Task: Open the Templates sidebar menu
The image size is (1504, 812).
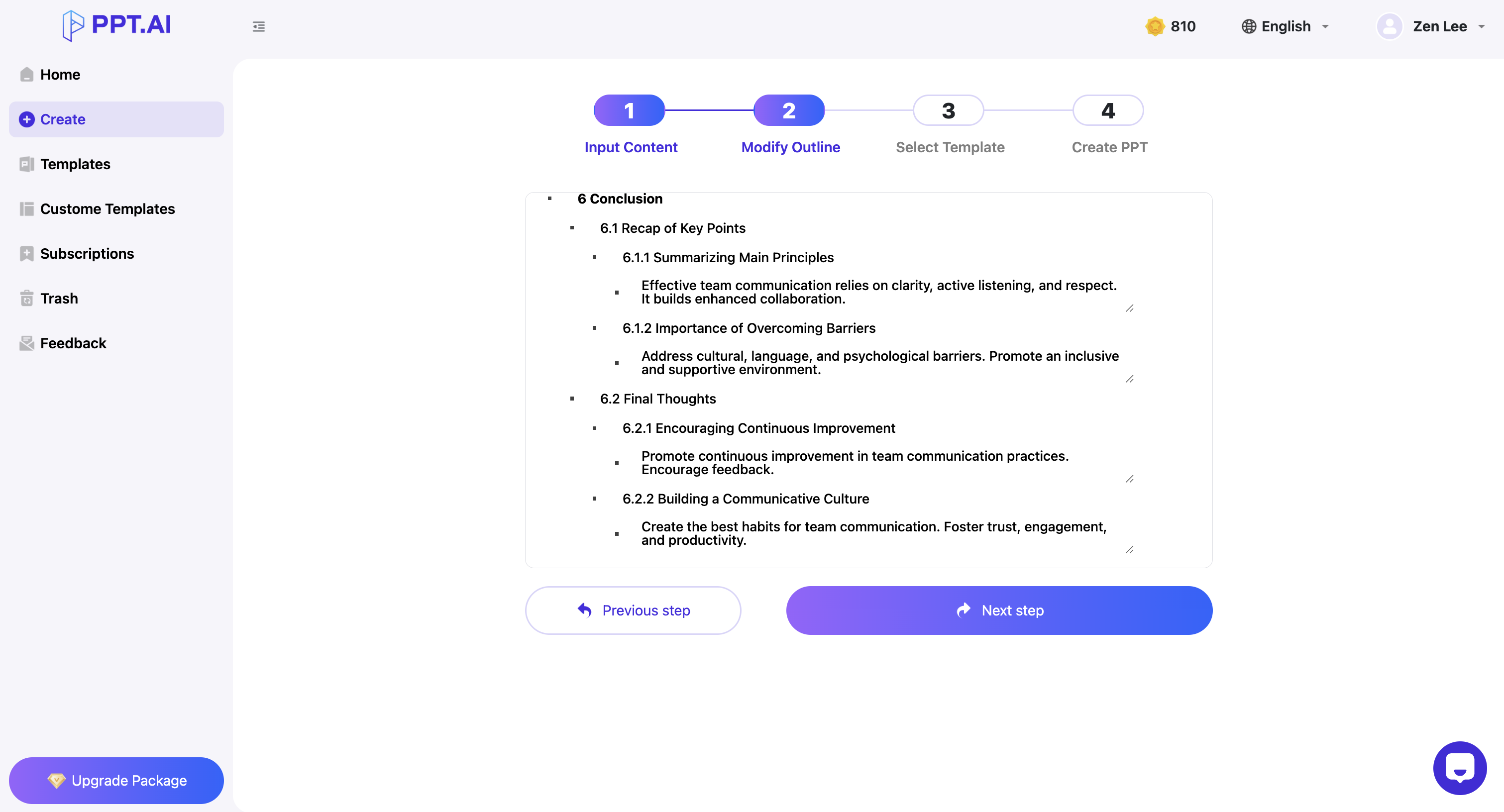Action: click(x=75, y=164)
